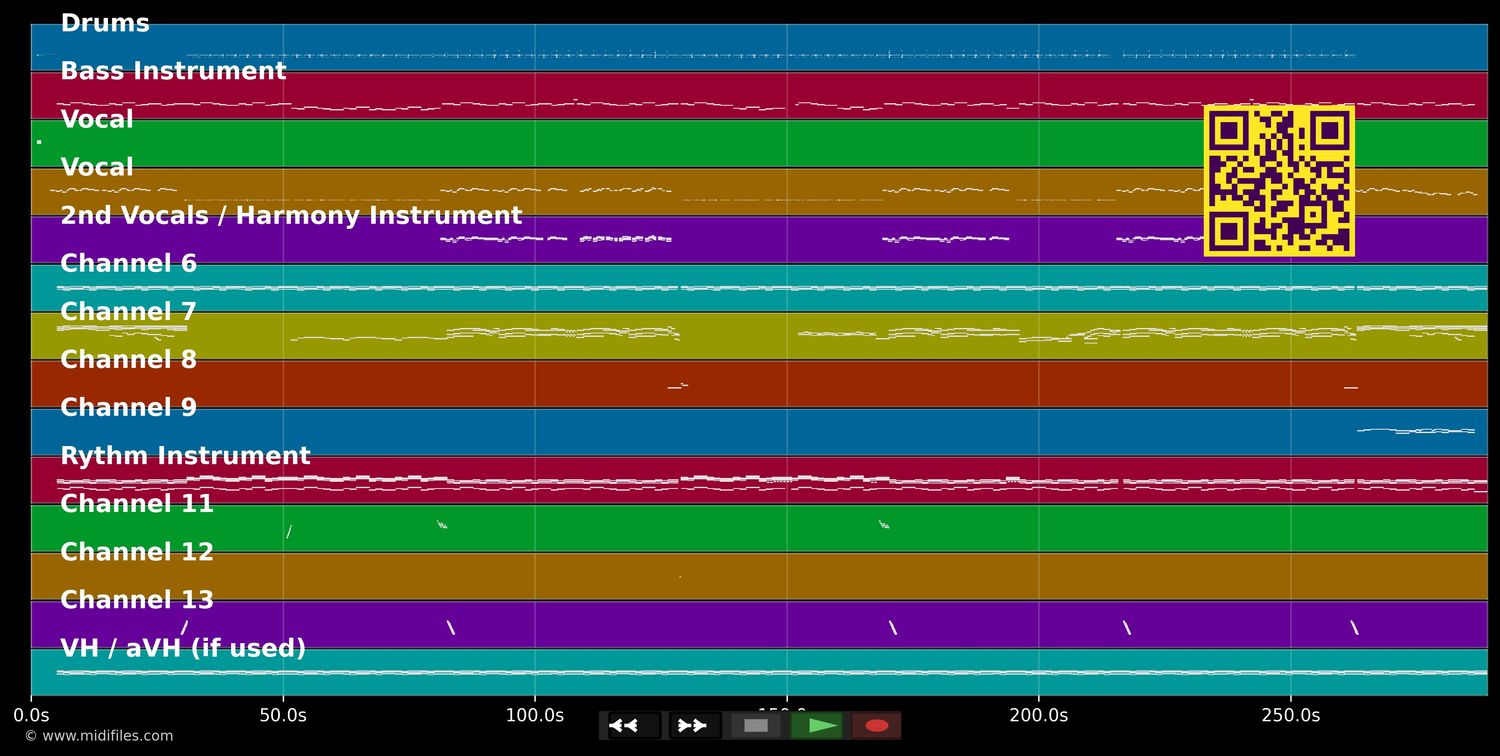
Task: Click the Rythm Instrument track label
Action: pyautogui.click(x=185, y=456)
